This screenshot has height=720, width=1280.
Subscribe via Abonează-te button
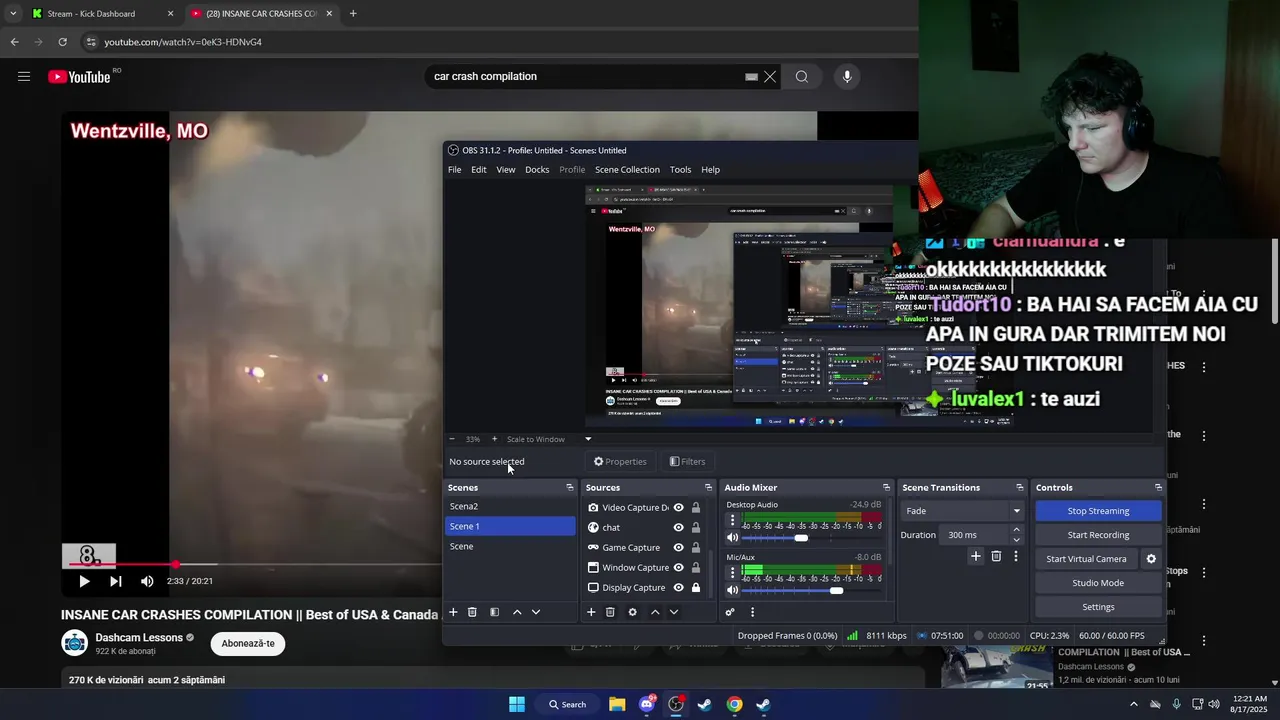click(248, 643)
